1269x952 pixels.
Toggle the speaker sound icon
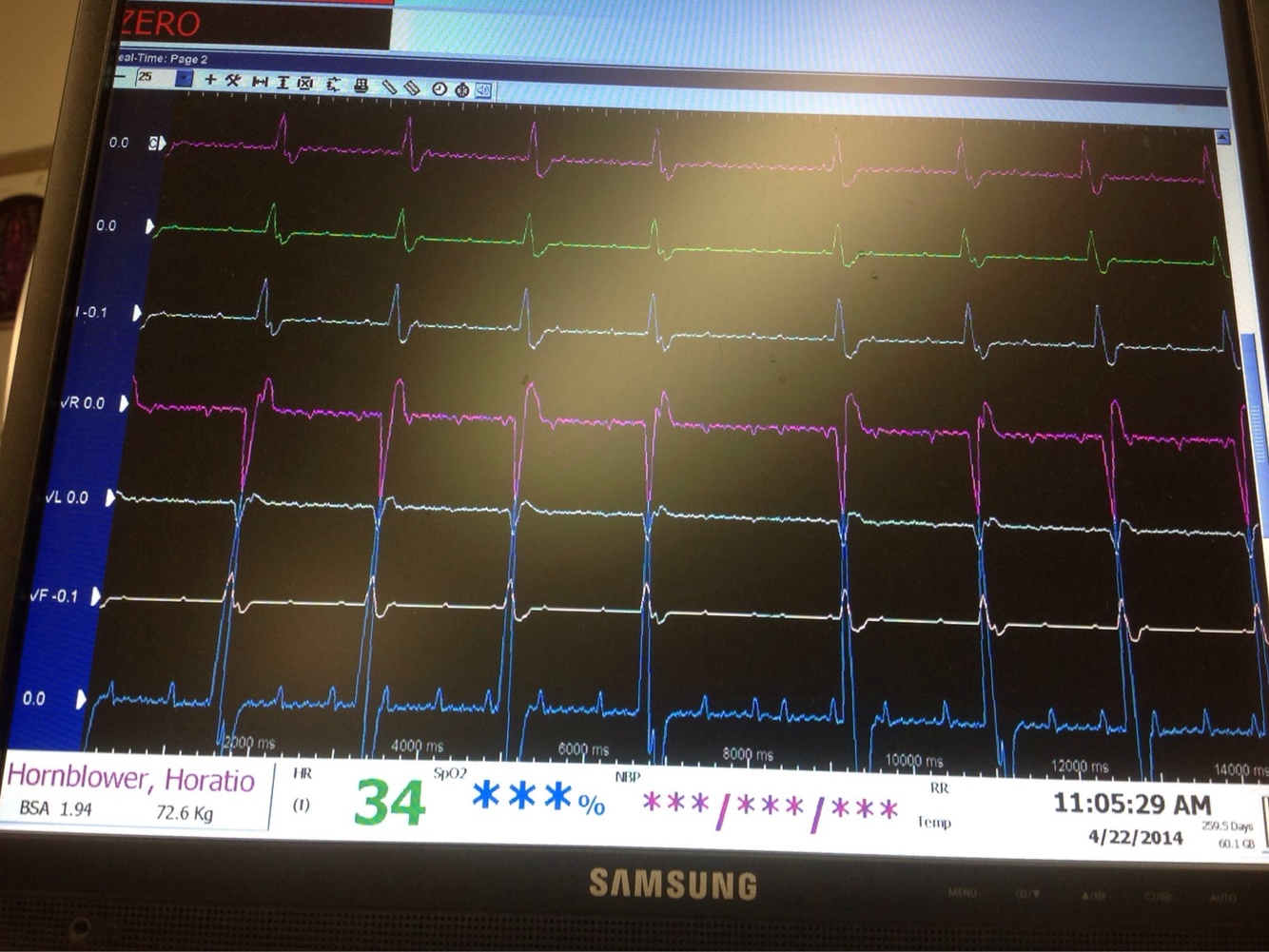coord(484,90)
